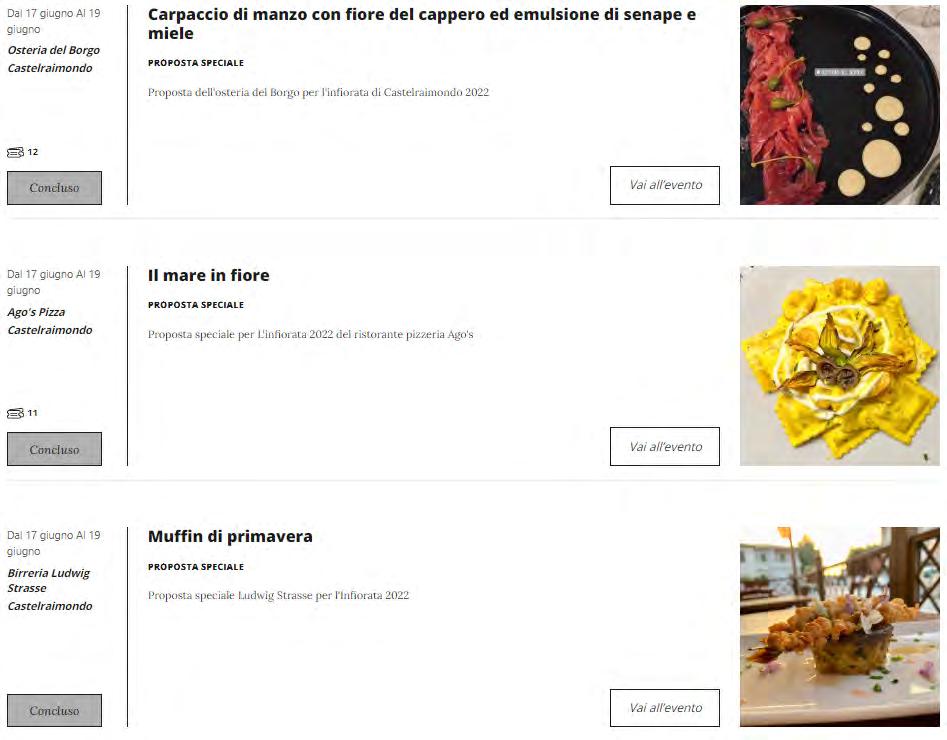The width and height of the screenshot is (947, 740).
Task: Click the Concluso button for Ago's Pizza
Action: click(x=54, y=449)
